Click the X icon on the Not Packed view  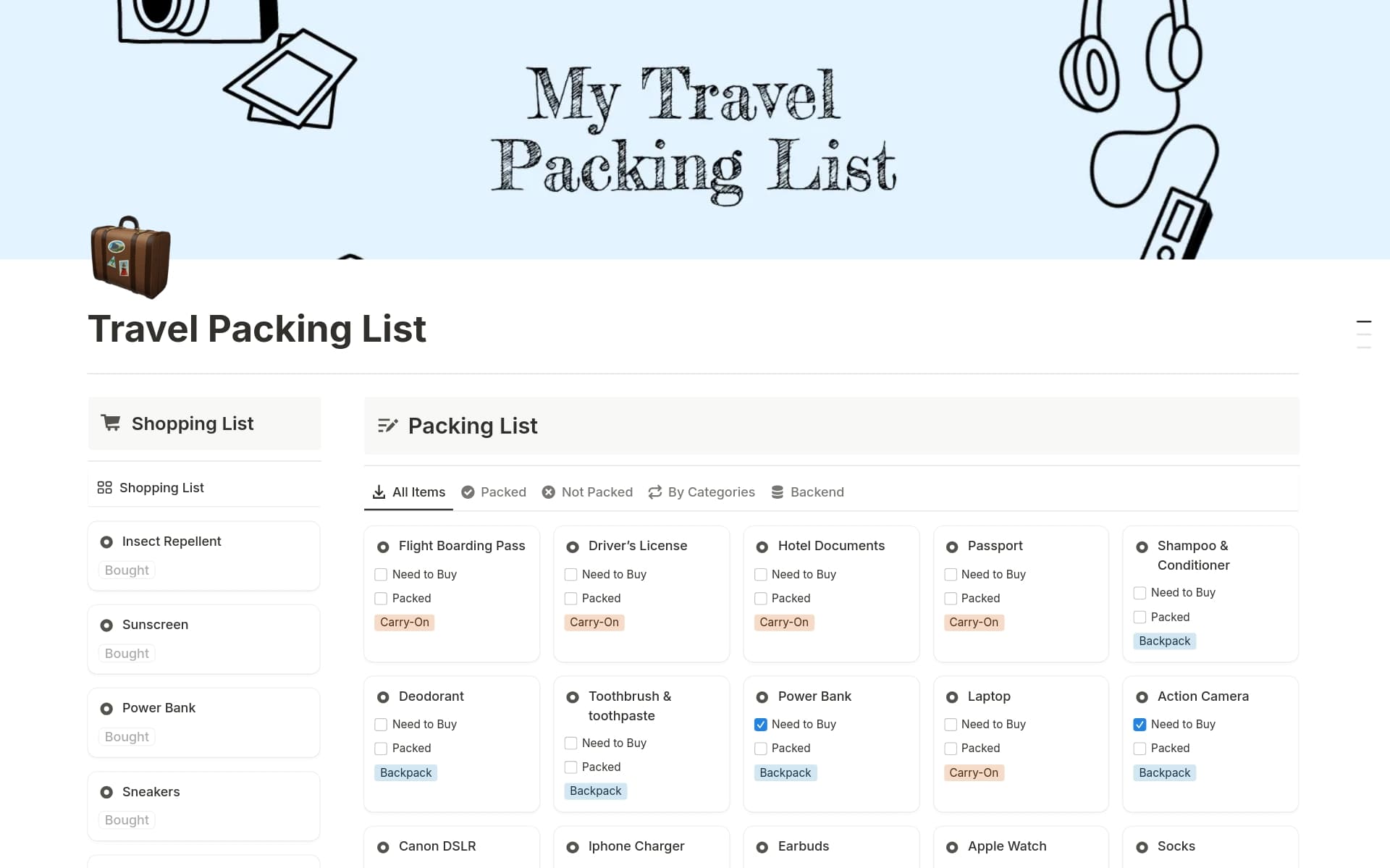click(x=548, y=492)
